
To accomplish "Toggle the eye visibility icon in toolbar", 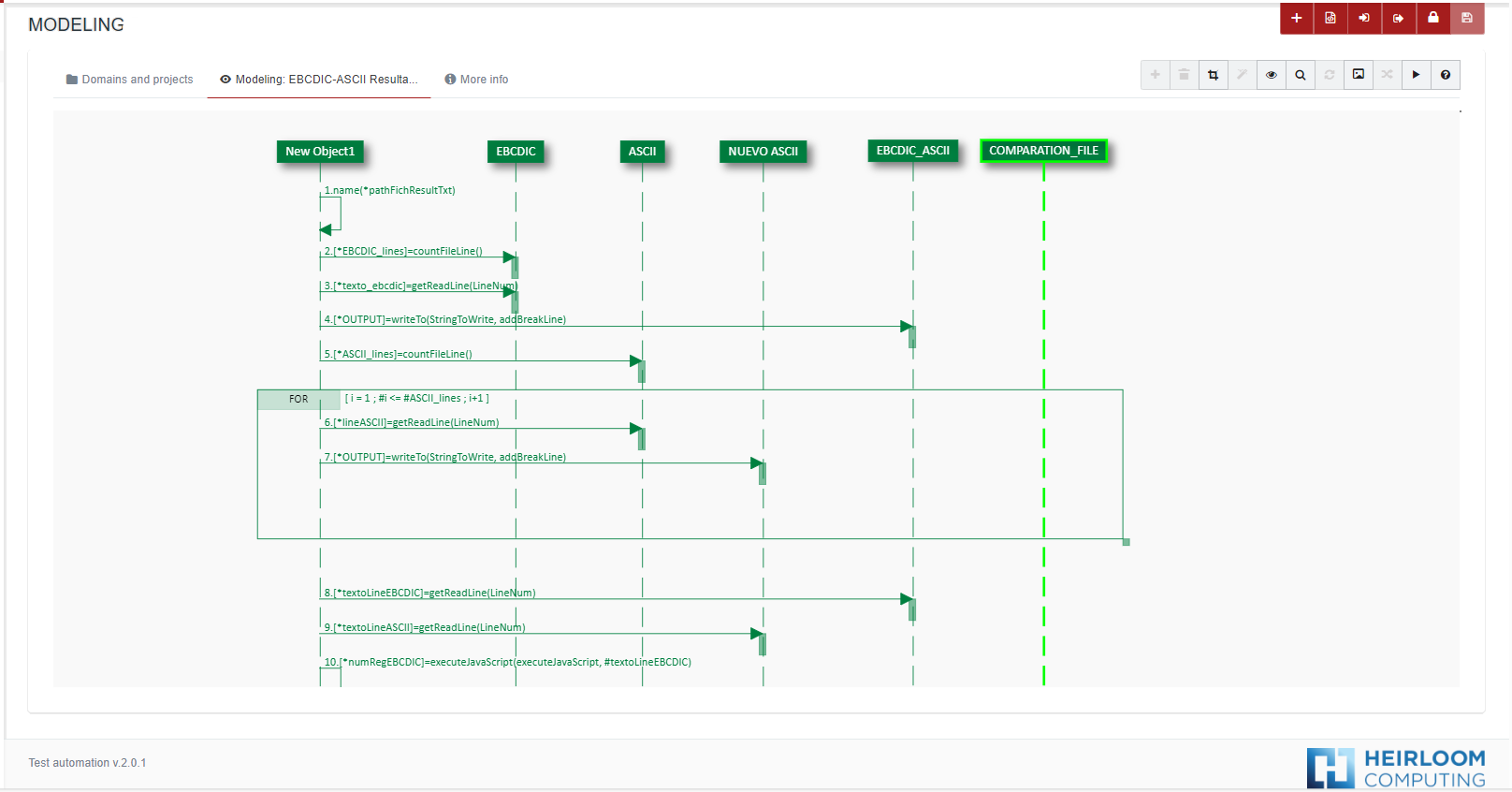I will tap(1271, 75).
